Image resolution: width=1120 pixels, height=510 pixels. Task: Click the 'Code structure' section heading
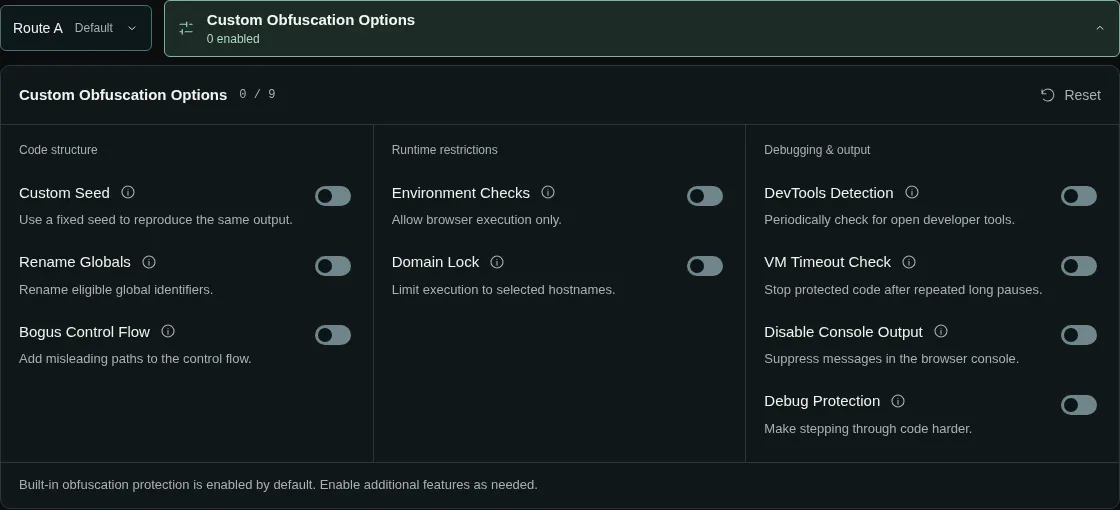click(x=59, y=150)
